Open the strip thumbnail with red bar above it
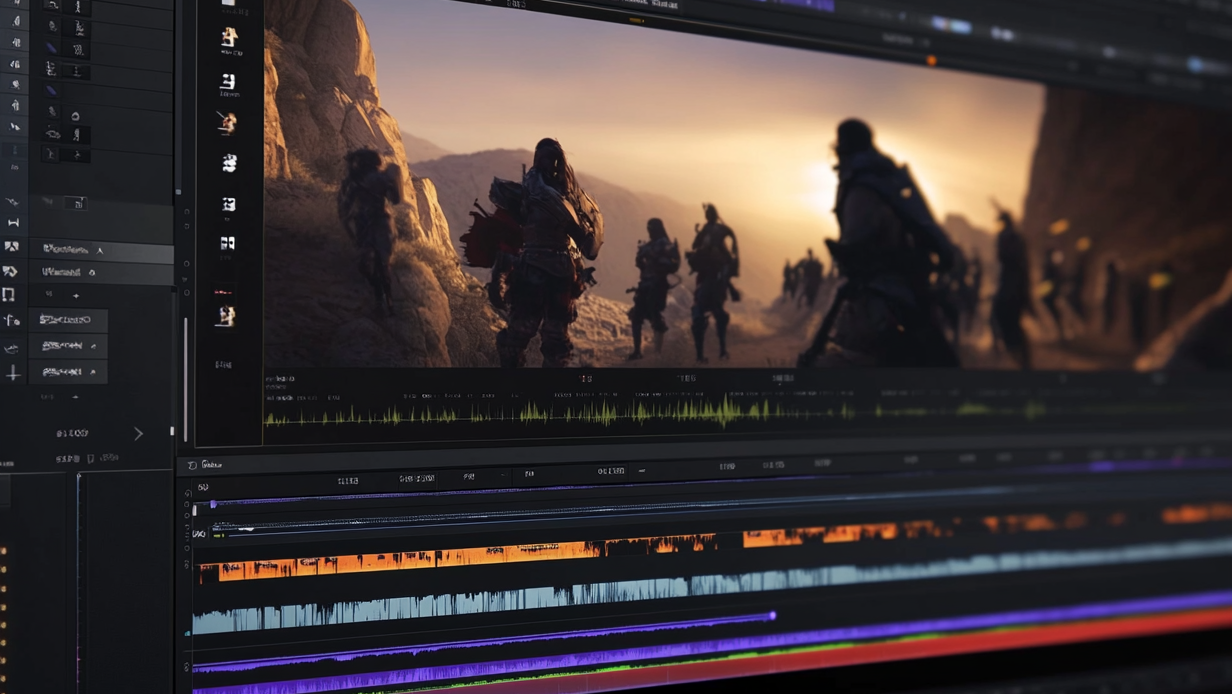 (x=228, y=315)
